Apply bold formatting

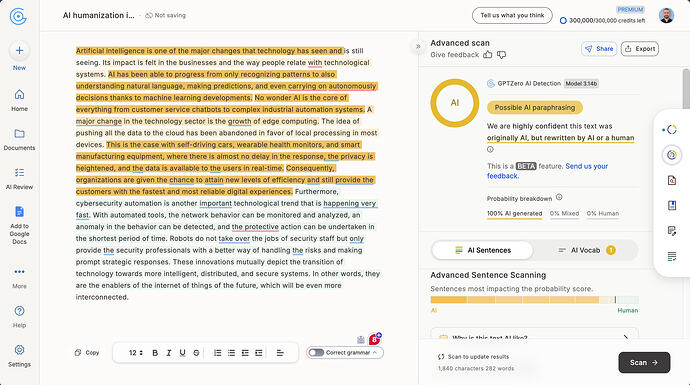click(x=155, y=353)
